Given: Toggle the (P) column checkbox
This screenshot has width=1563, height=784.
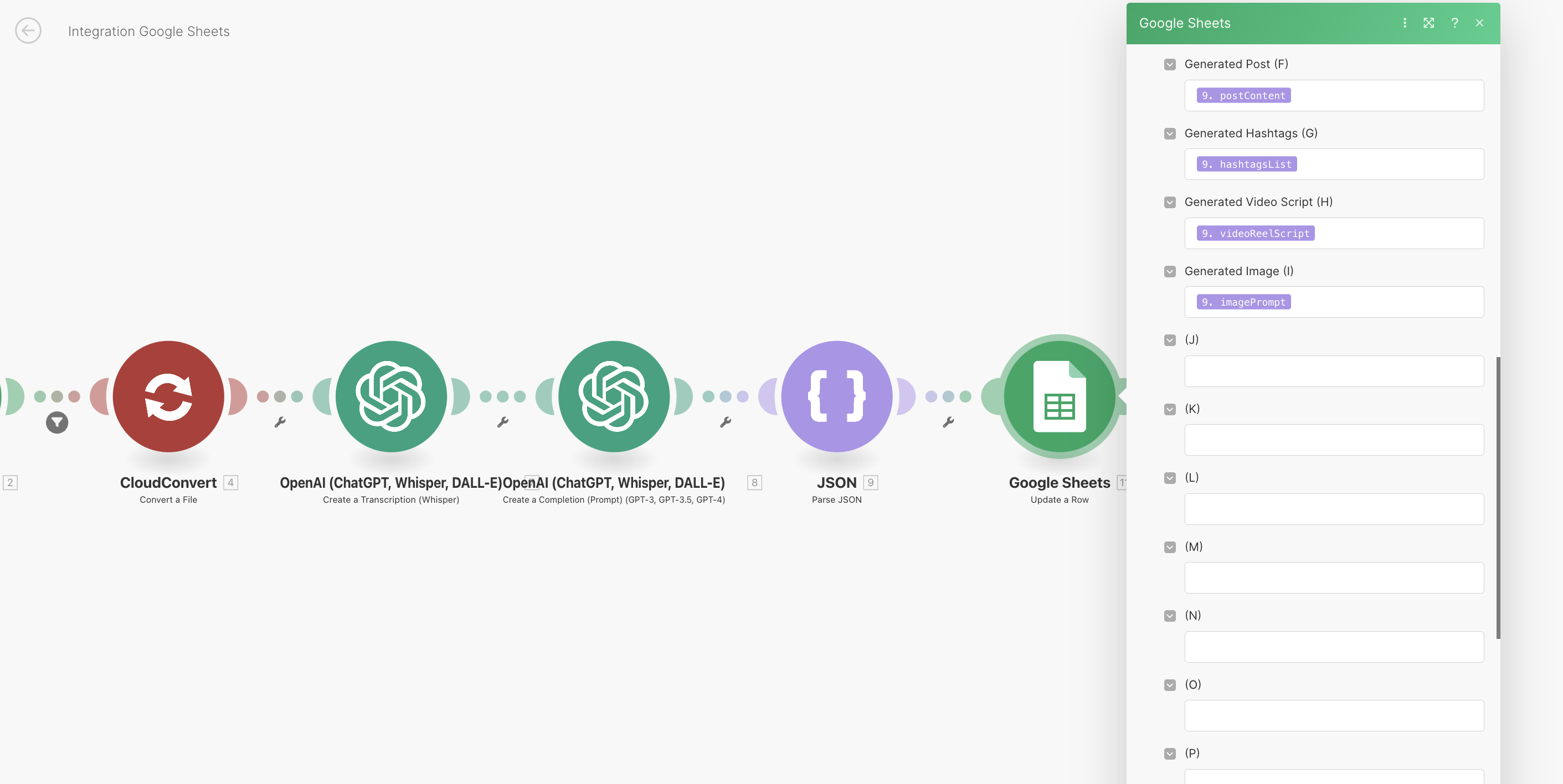Looking at the screenshot, I should tap(1170, 754).
